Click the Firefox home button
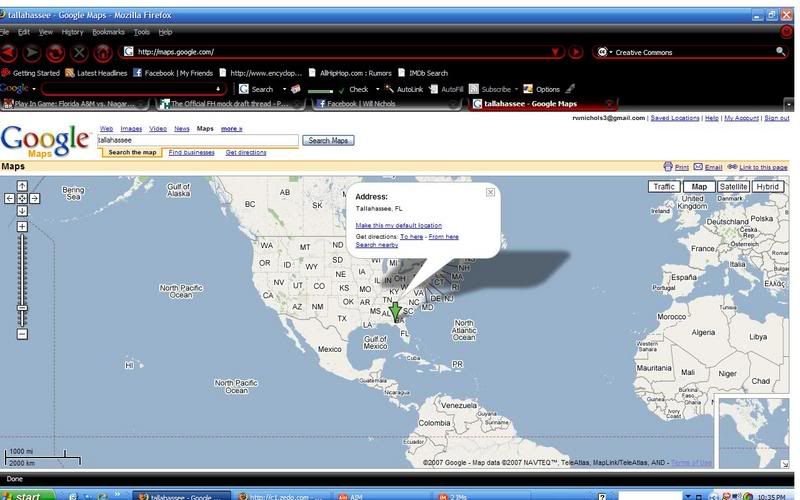The image size is (800, 500). (x=102, y=52)
